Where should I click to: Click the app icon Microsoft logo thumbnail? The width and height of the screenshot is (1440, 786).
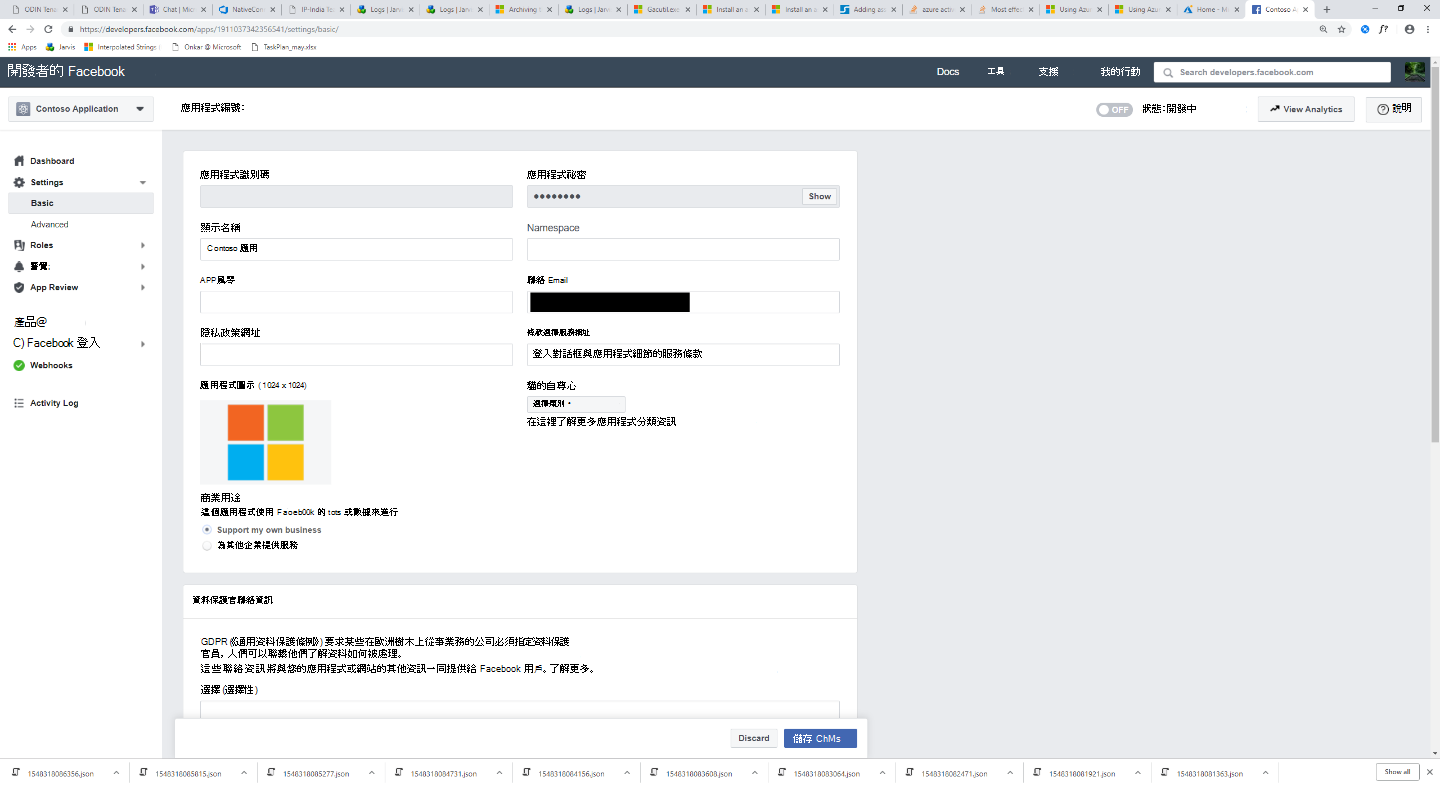click(265, 442)
